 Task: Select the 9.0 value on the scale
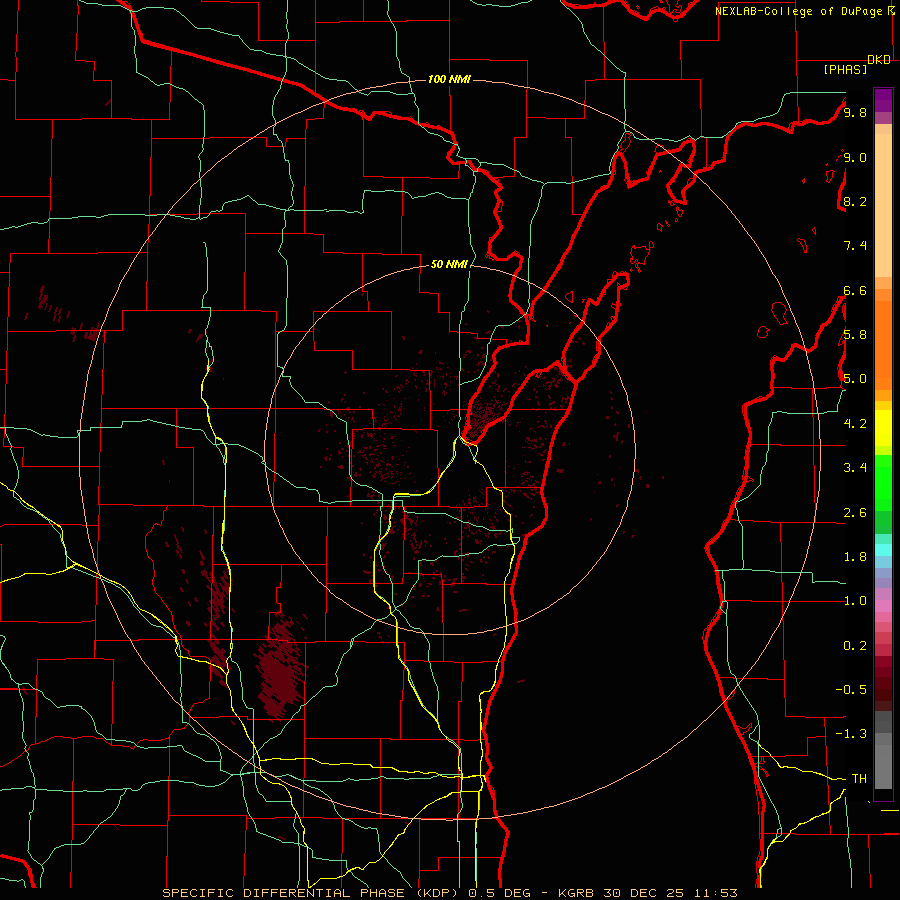coord(855,157)
